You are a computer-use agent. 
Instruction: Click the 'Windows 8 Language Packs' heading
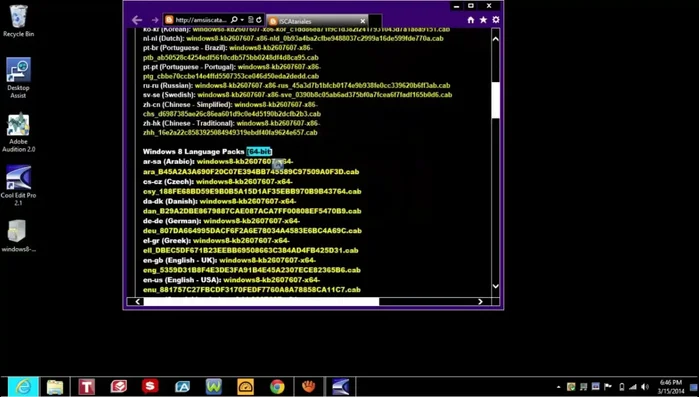[x=193, y=152]
